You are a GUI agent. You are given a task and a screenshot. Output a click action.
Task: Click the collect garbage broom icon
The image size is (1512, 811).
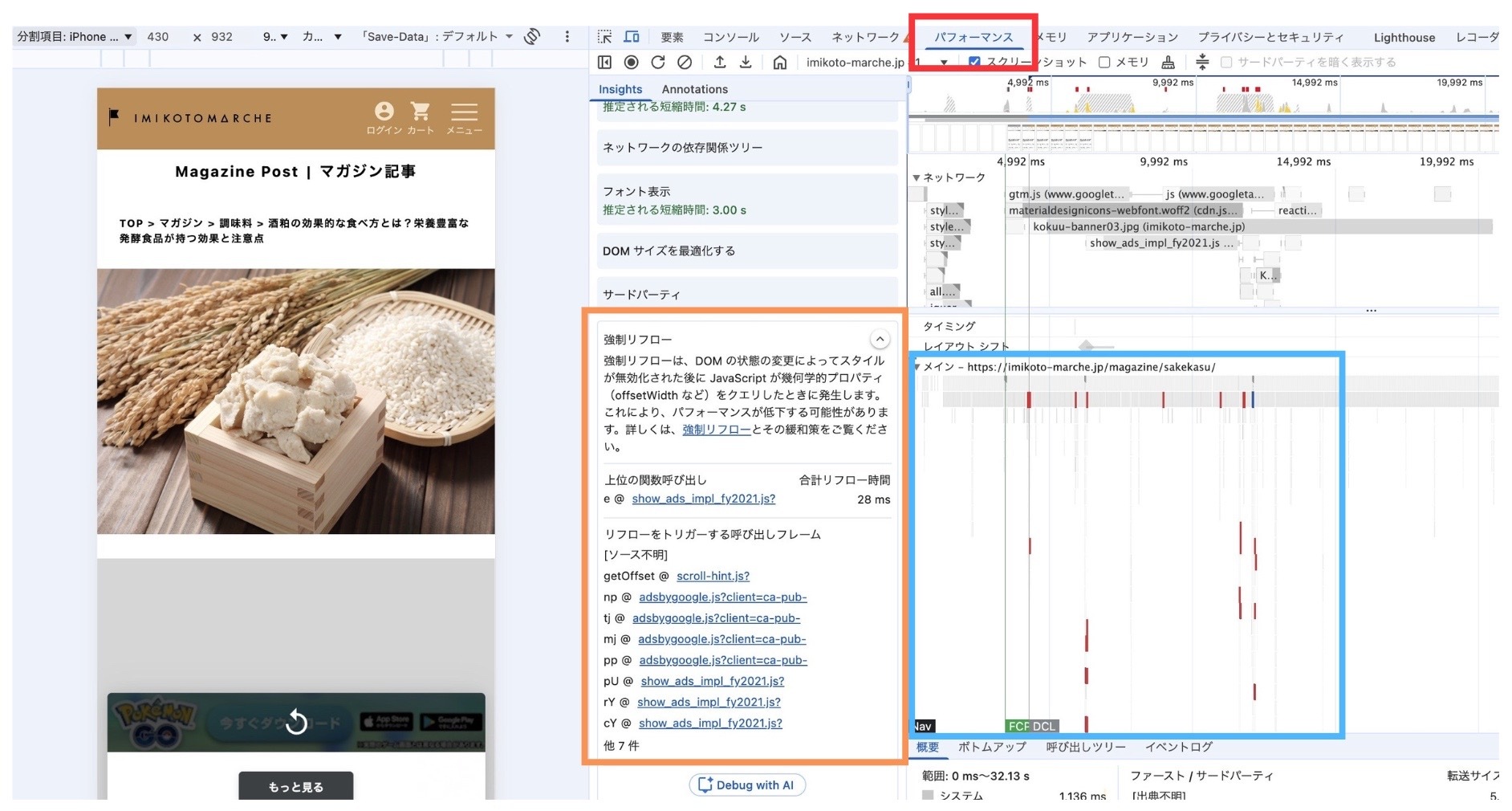(1169, 62)
